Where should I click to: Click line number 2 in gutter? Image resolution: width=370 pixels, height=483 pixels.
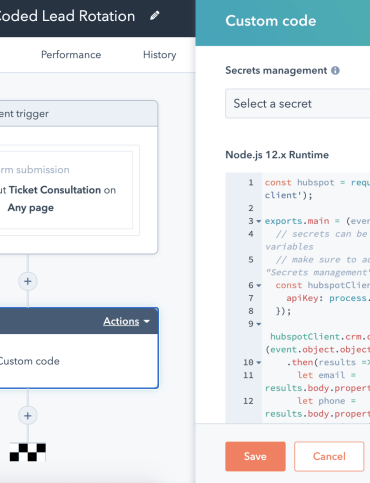[251, 208]
